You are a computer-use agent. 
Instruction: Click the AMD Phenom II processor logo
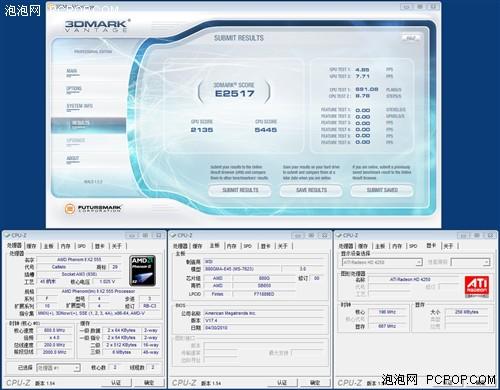click(x=142, y=271)
